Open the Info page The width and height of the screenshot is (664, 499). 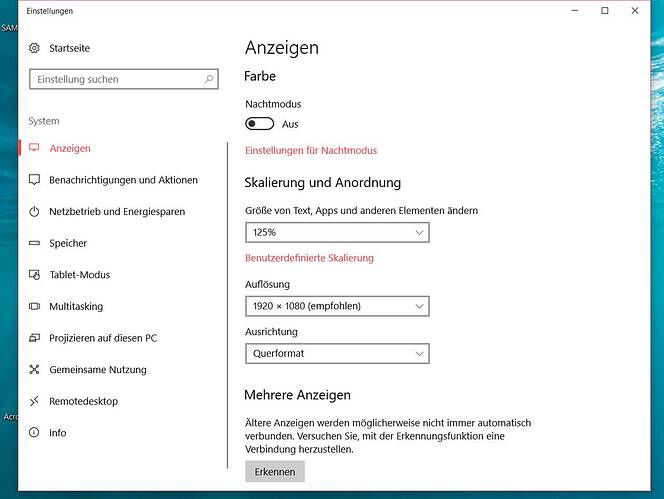point(58,433)
